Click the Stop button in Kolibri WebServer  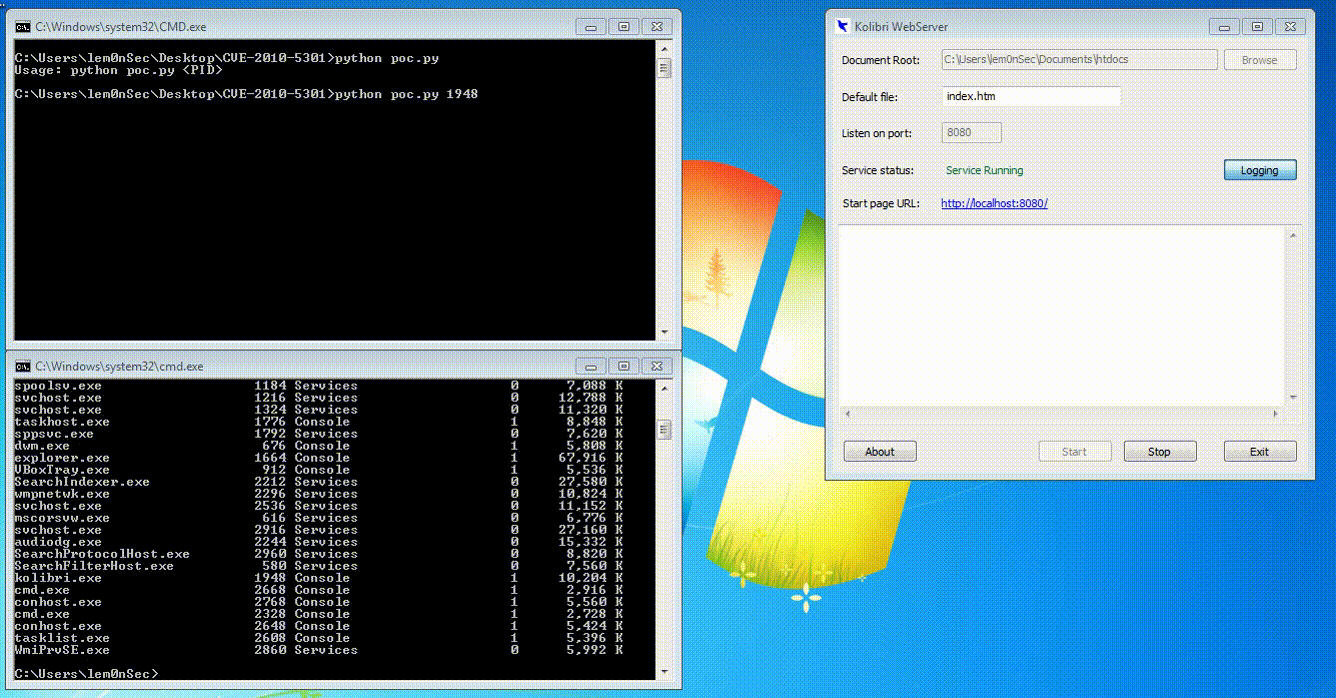(x=1160, y=452)
